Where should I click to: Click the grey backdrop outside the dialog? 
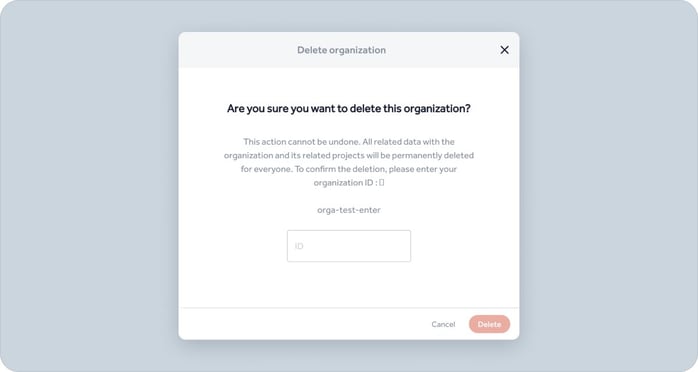pyautogui.click(x=89, y=186)
